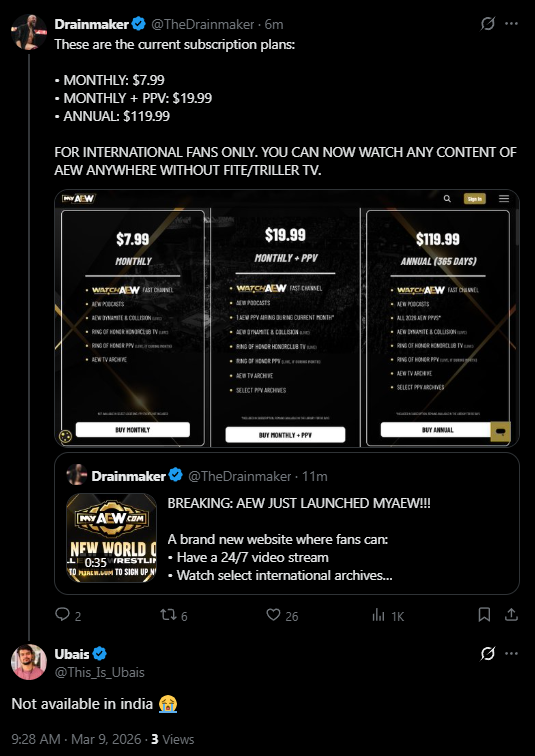Click the reply icon under Drainmaker's post

[62, 614]
